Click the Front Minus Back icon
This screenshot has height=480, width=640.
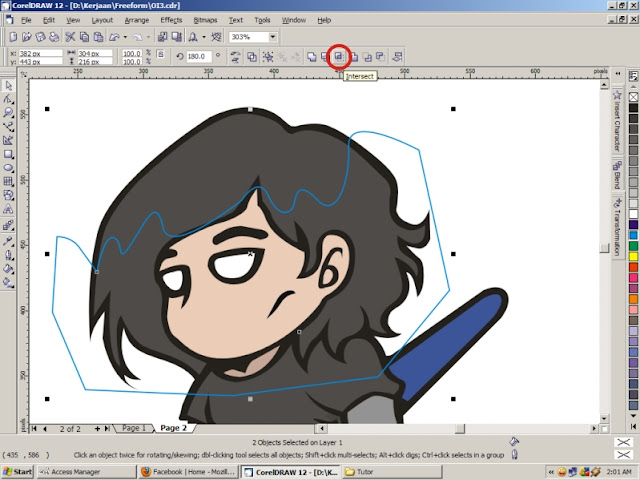367,57
